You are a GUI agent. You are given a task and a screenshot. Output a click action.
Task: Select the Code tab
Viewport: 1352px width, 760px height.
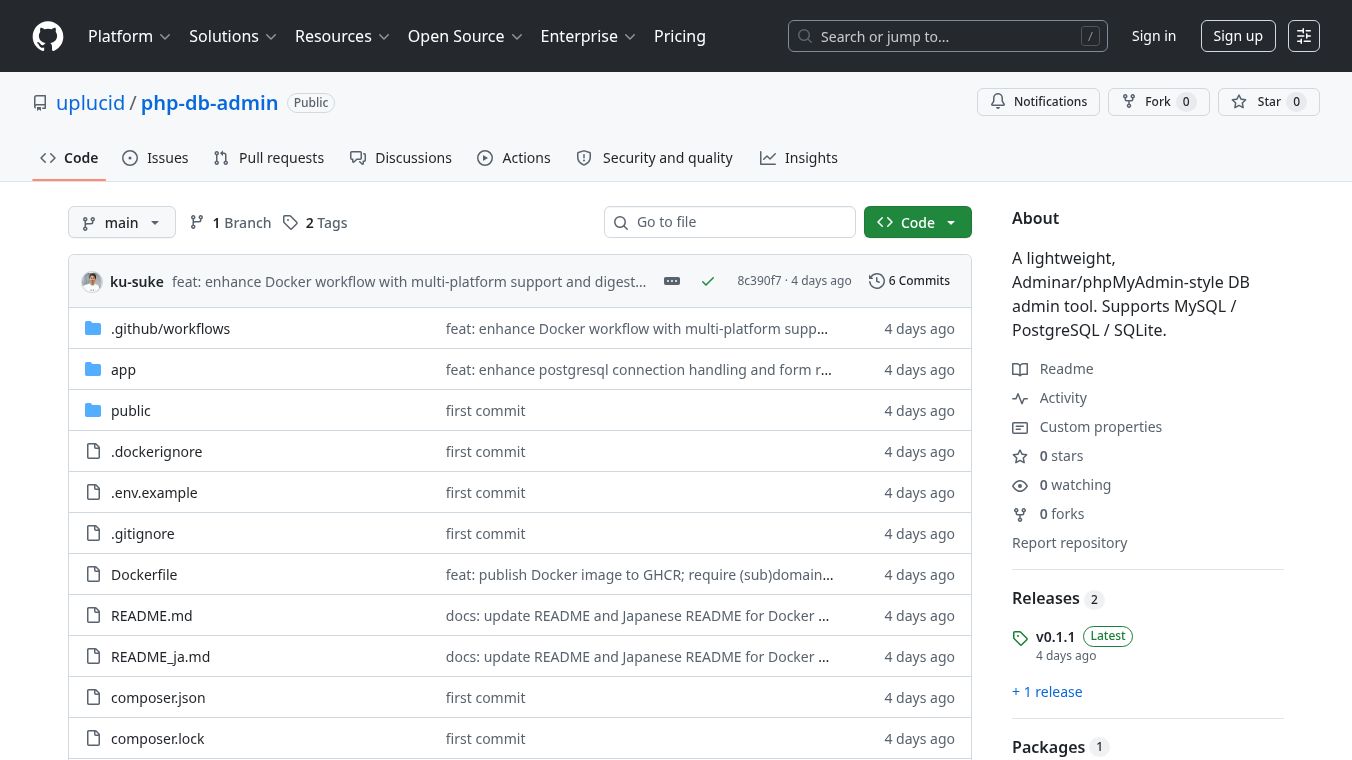coord(69,158)
